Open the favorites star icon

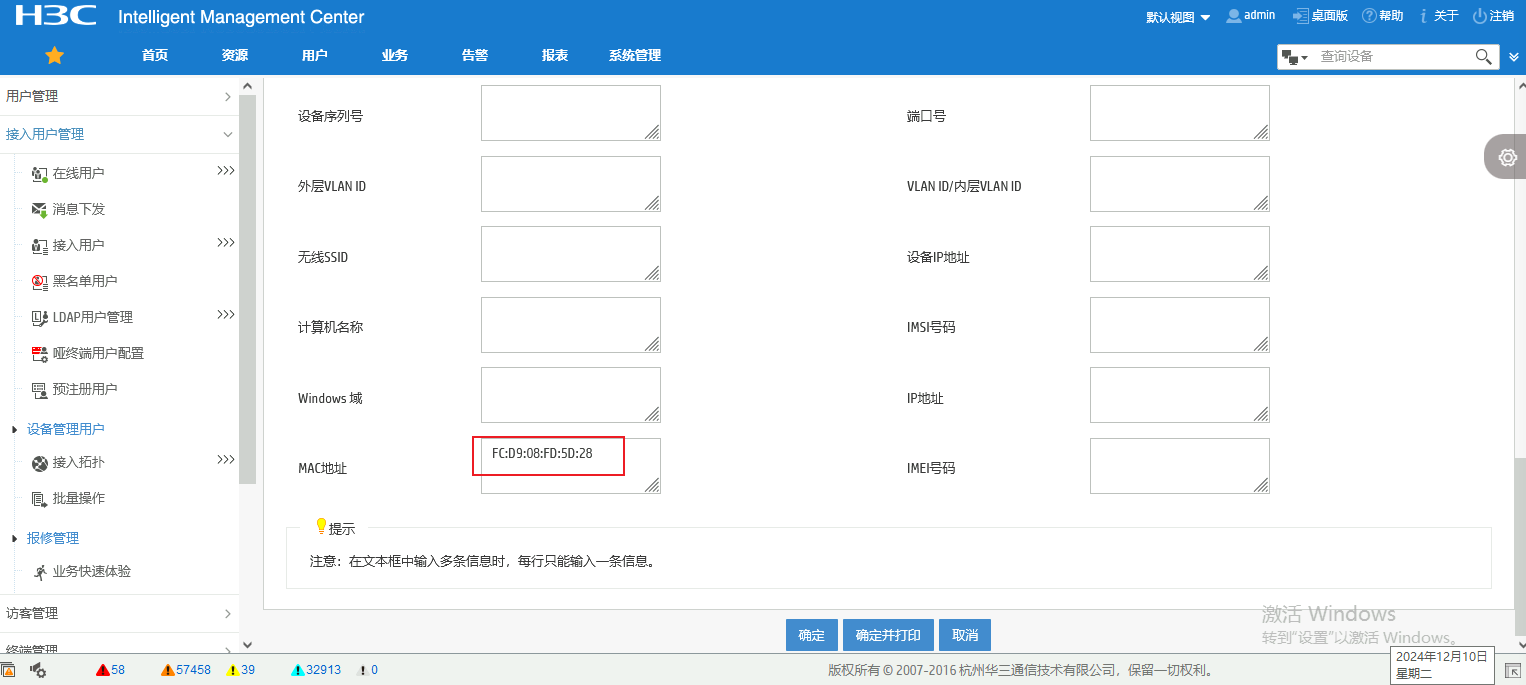click(x=55, y=55)
